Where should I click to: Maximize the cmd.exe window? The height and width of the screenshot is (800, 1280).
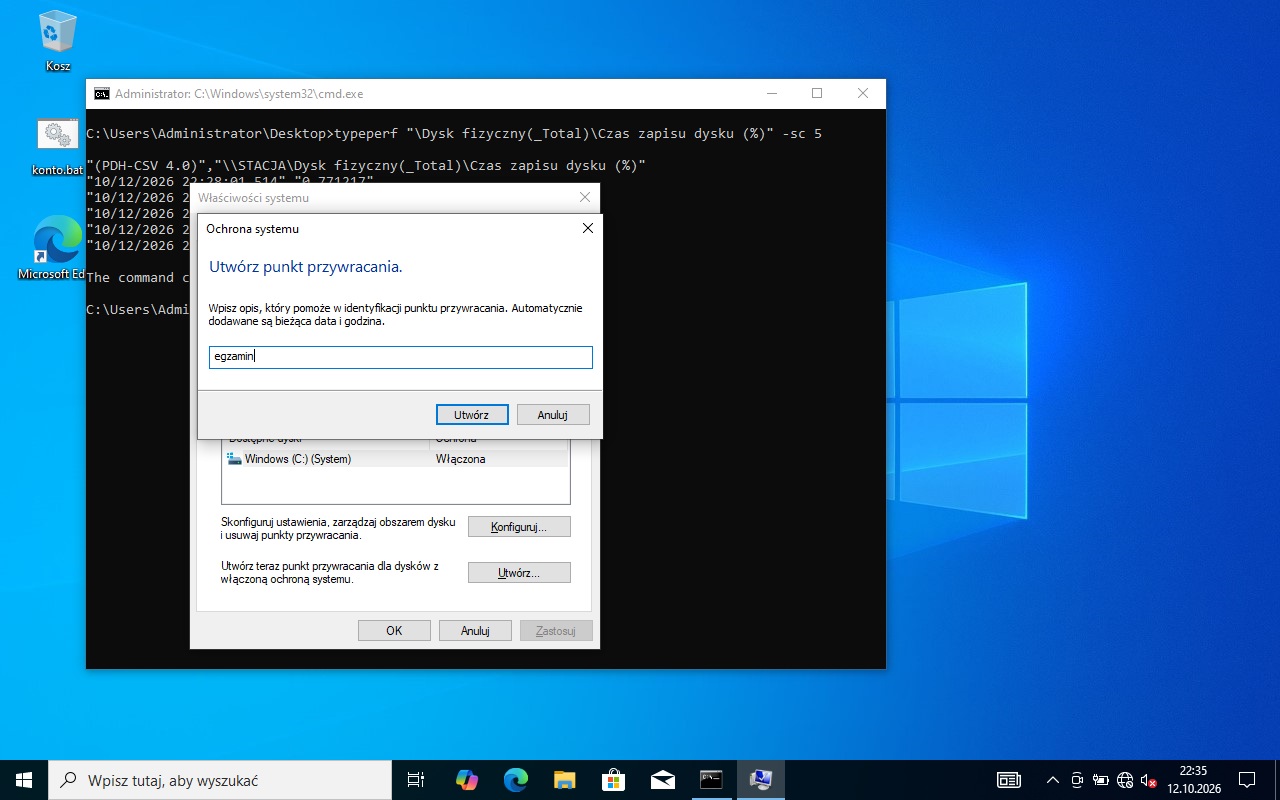click(x=817, y=94)
